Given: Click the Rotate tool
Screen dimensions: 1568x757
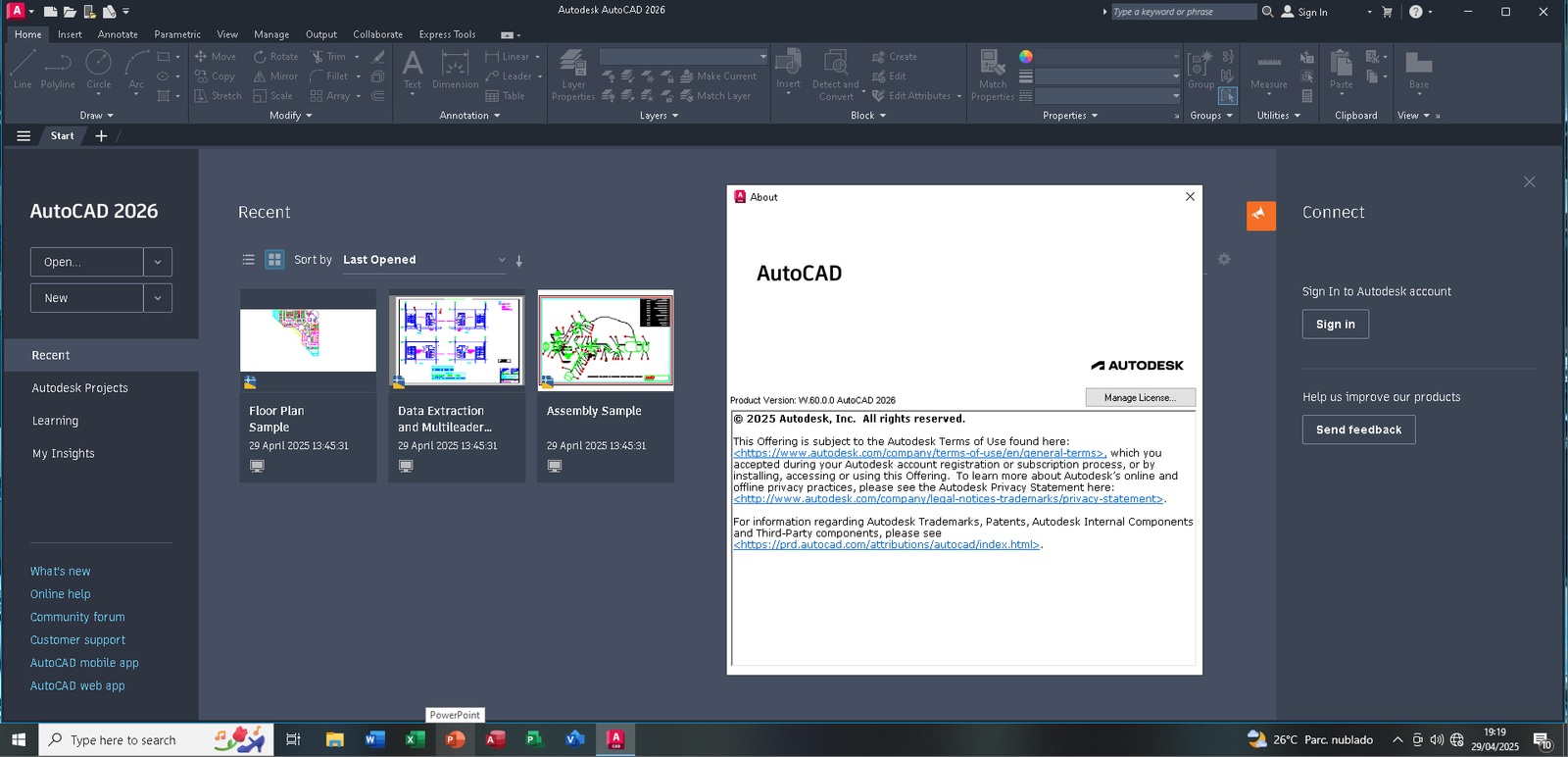Looking at the screenshot, I should pos(276,57).
